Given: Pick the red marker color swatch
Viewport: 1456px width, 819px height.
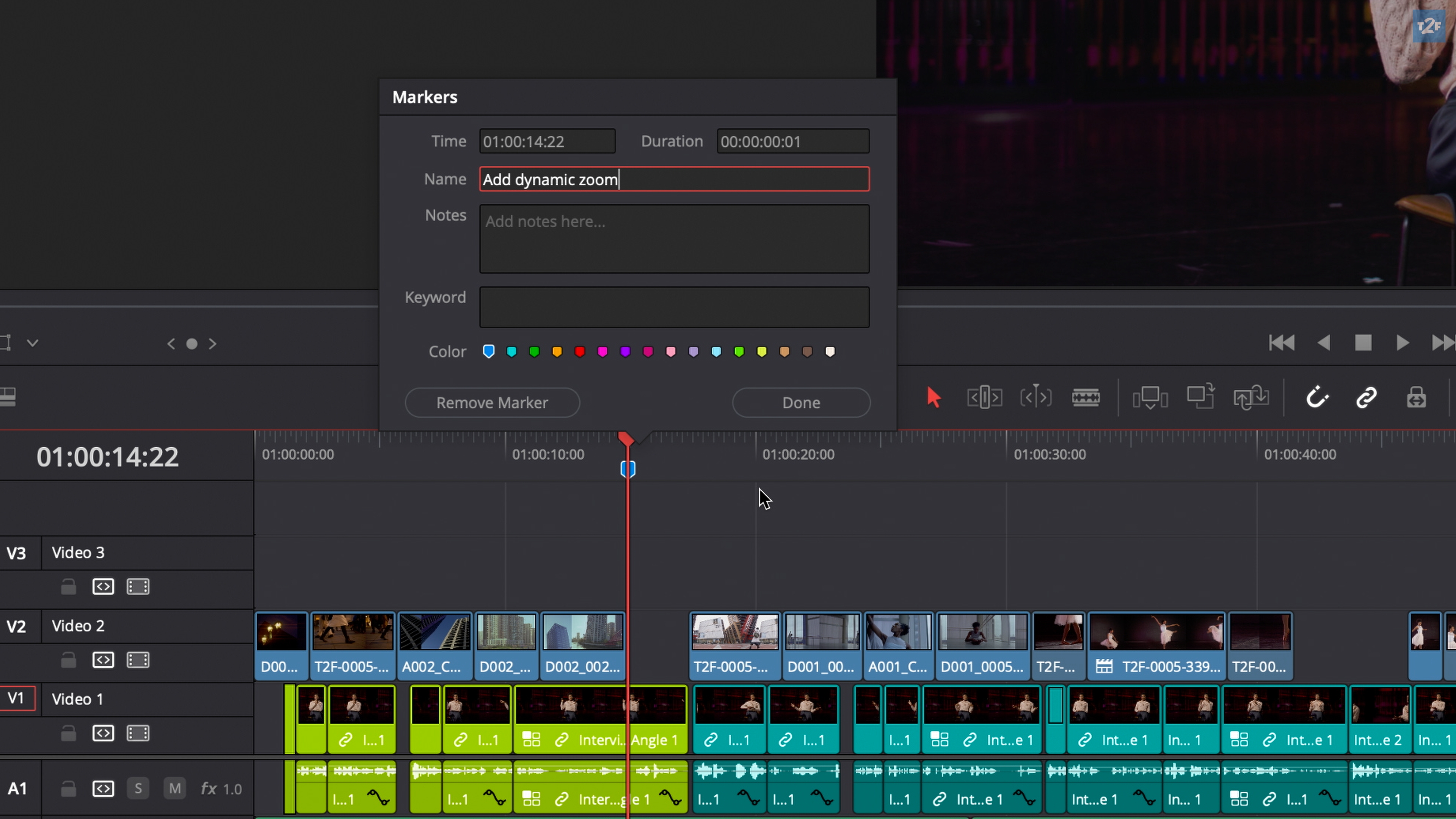Looking at the screenshot, I should coord(579,351).
